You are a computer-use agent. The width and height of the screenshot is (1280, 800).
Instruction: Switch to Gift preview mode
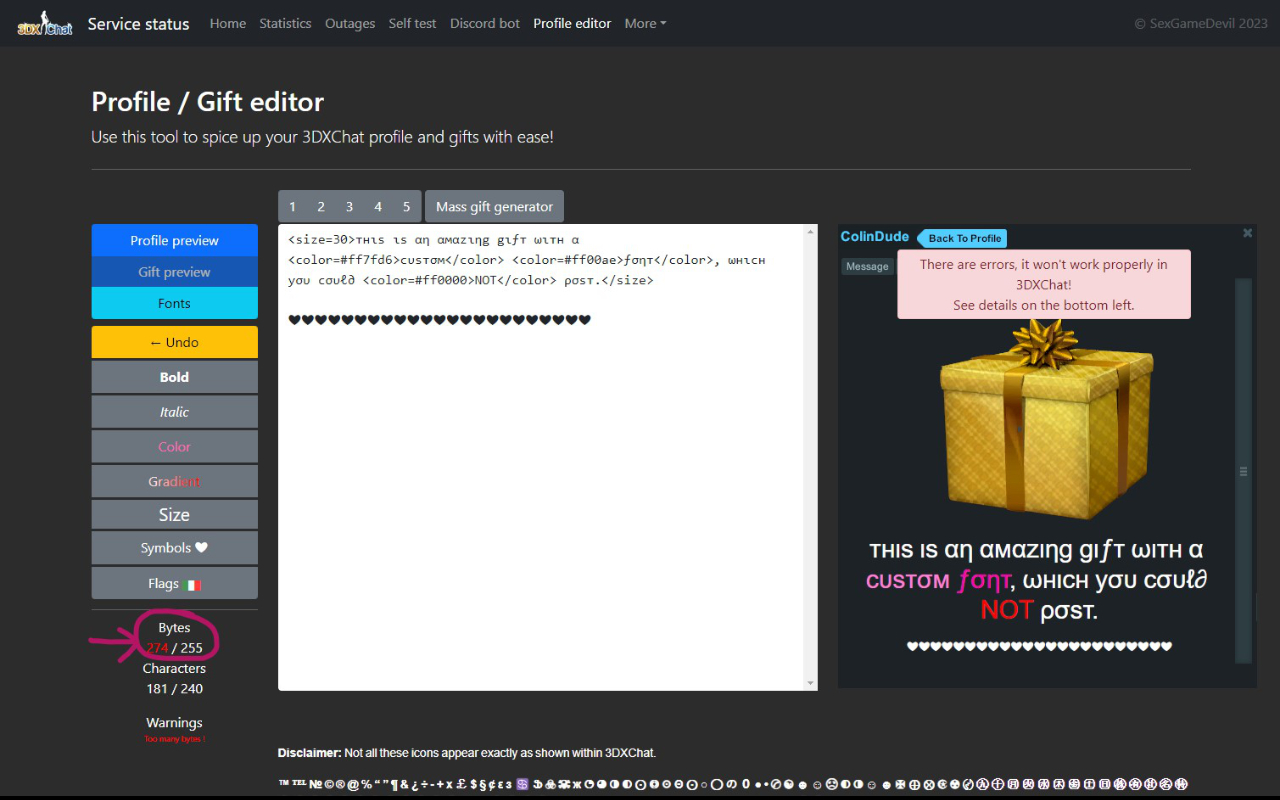(174, 271)
